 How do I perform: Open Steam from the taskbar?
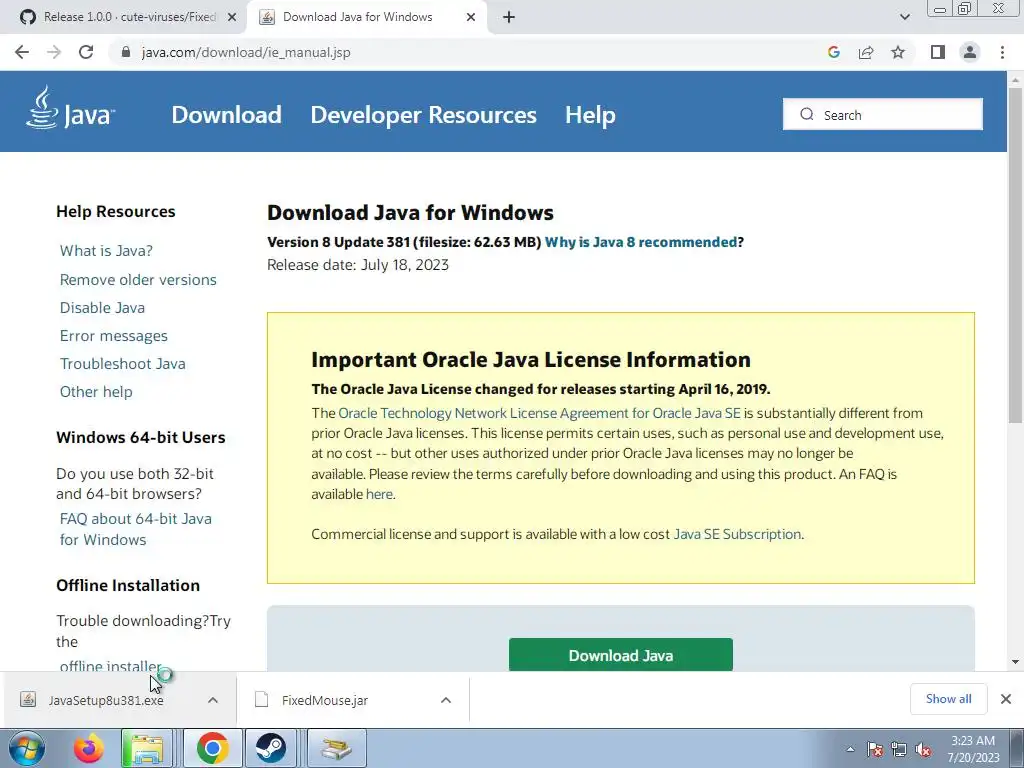[270, 748]
